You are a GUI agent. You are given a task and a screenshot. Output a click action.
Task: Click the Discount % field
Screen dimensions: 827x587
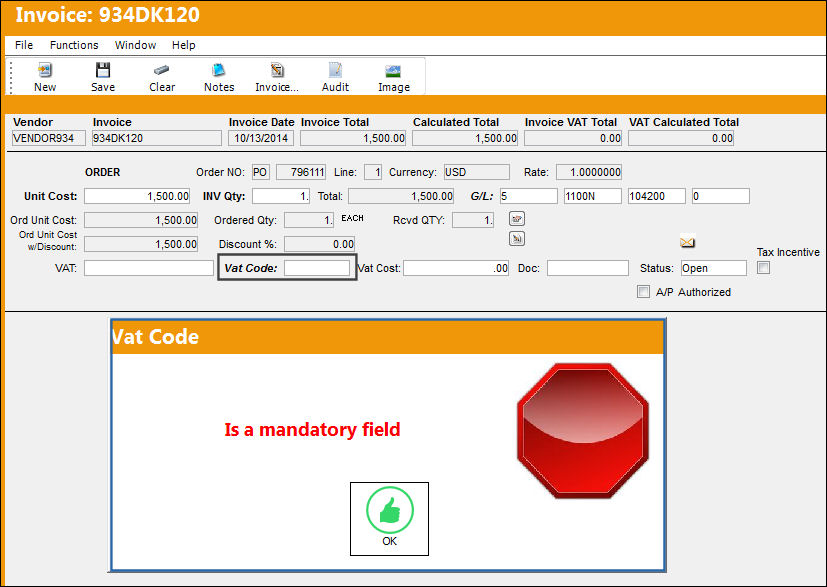pos(320,244)
